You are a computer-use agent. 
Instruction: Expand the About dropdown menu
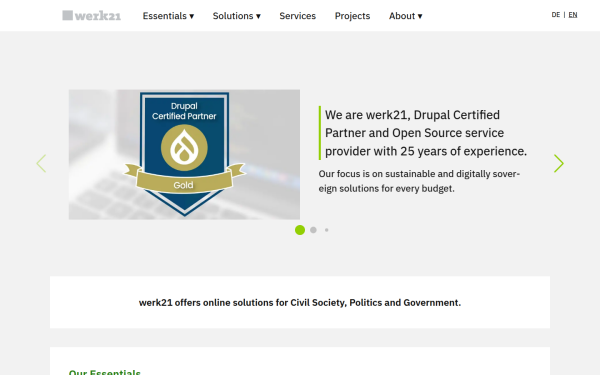click(406, 16)
